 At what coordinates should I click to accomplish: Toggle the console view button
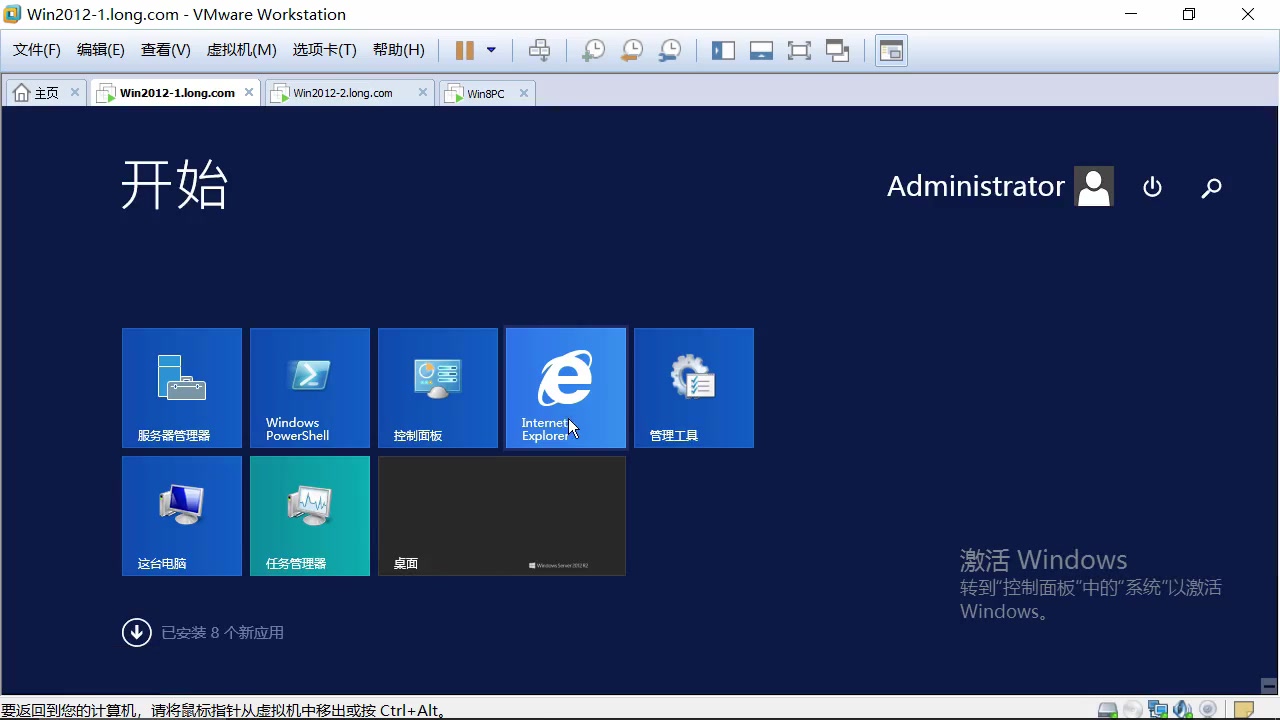click(x=891, y=50)
